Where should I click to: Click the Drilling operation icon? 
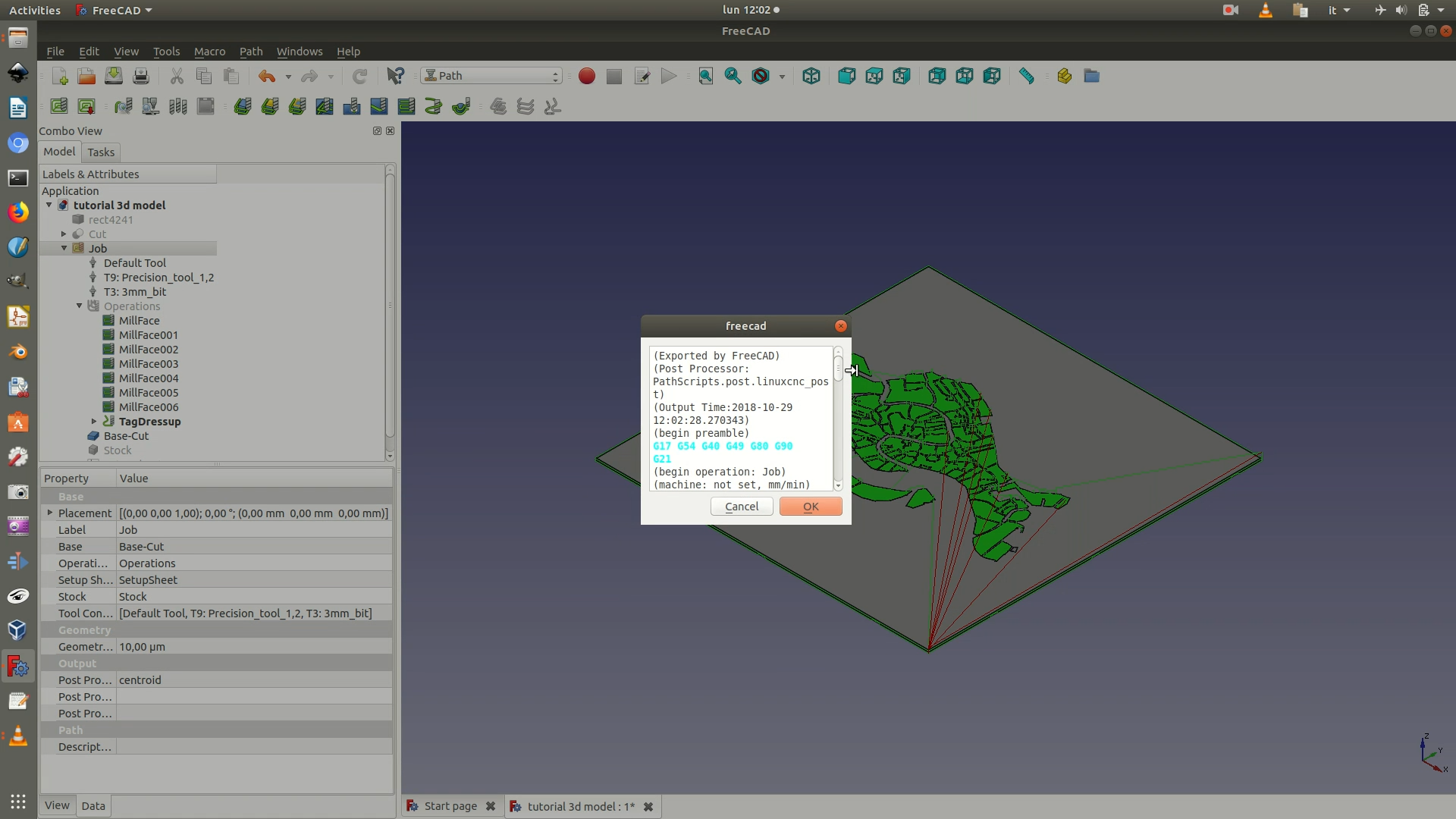coord(352,106)
